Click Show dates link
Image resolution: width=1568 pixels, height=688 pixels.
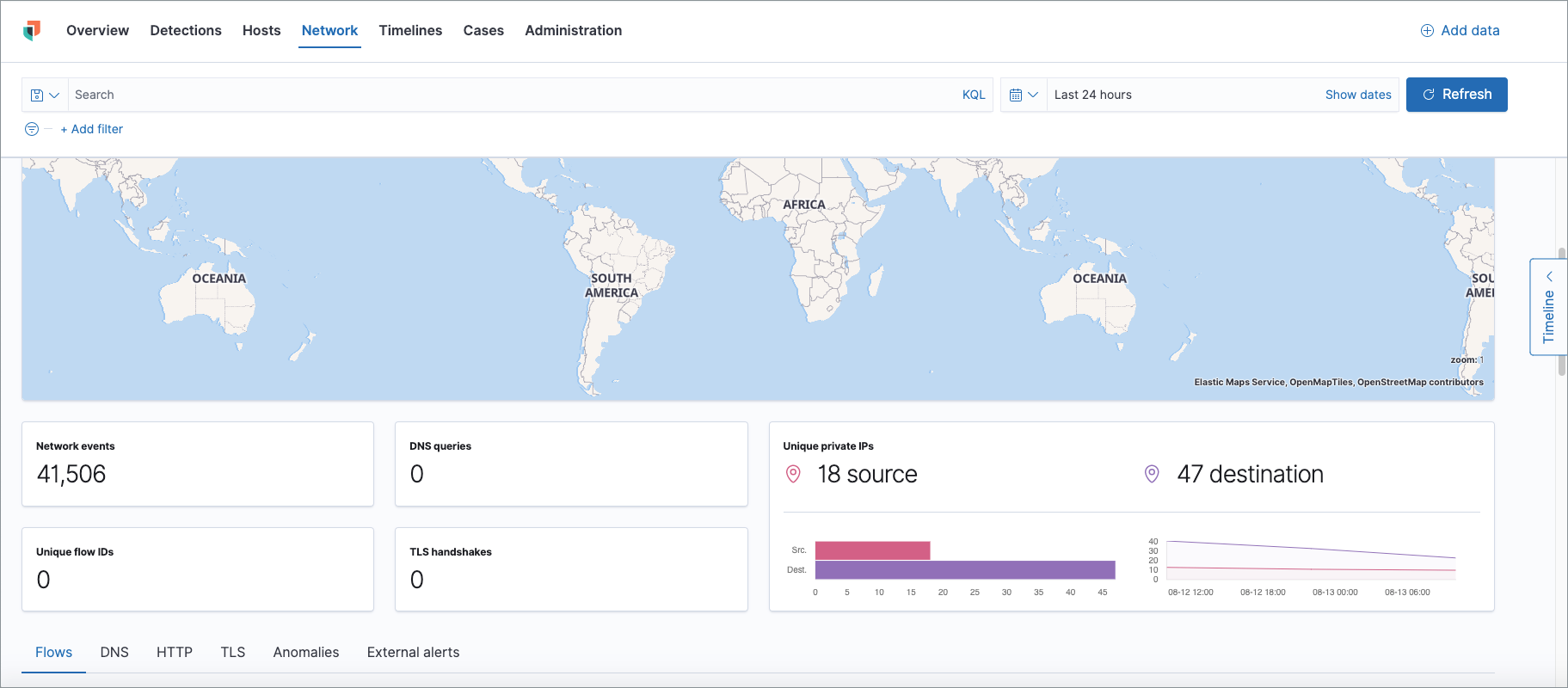(x=1357, y=95)
